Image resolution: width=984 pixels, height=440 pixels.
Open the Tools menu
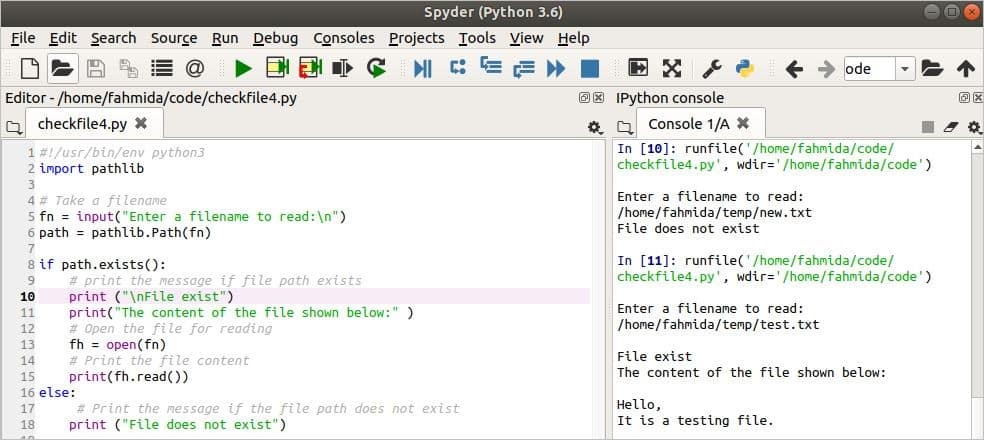click(477, 38)
